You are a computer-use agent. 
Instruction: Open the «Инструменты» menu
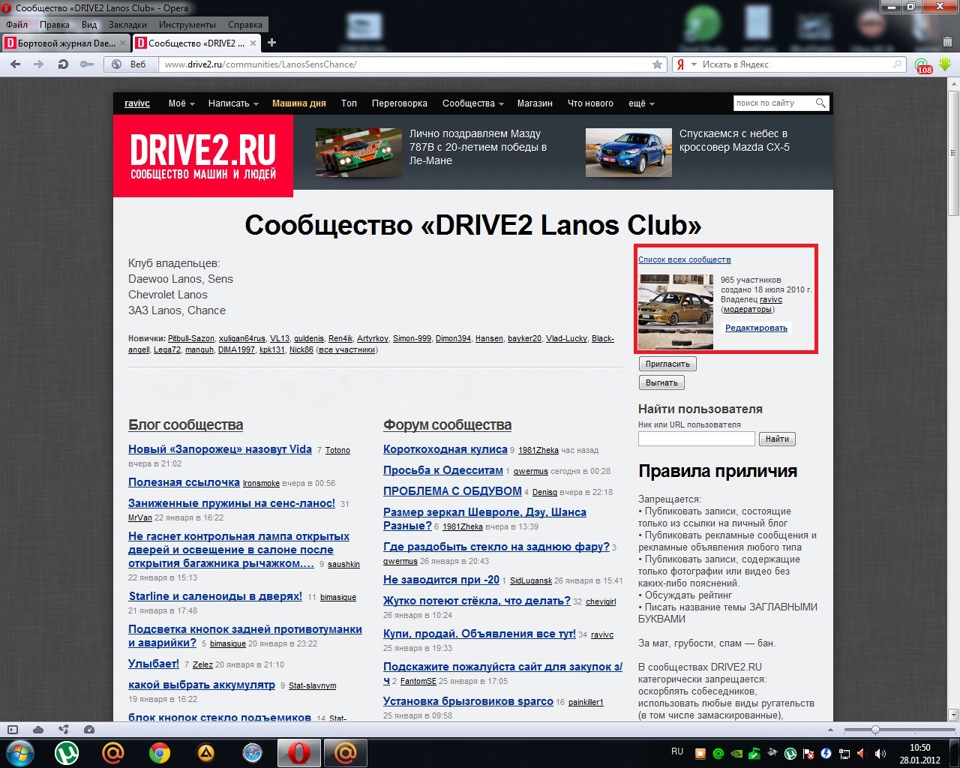[187, 24]
